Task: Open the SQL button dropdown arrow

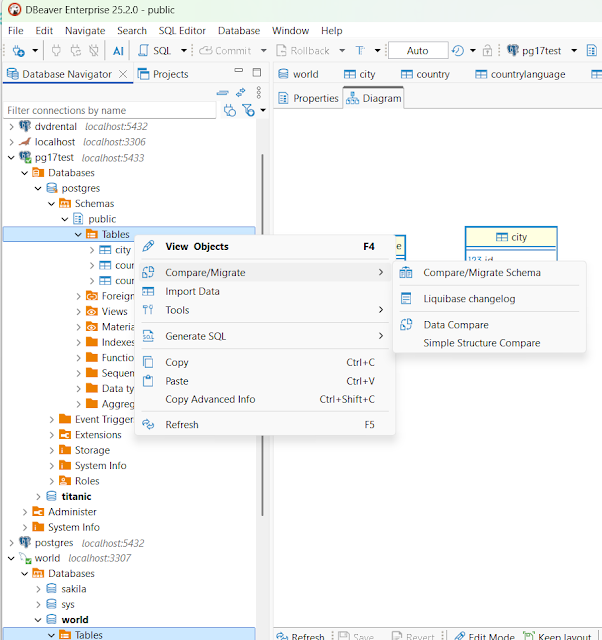Action: tap(184, 51)
